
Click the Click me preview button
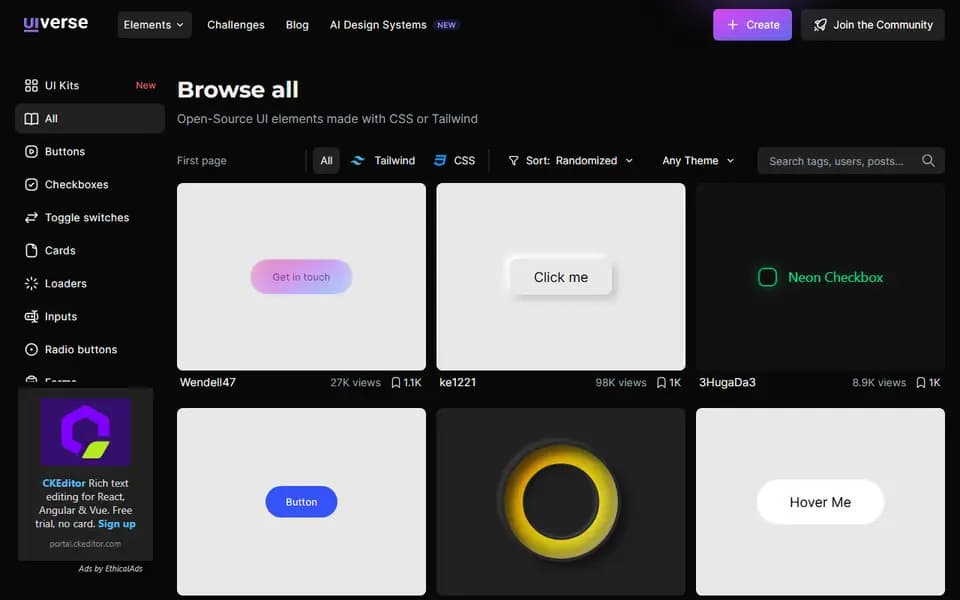coord(561,277)
